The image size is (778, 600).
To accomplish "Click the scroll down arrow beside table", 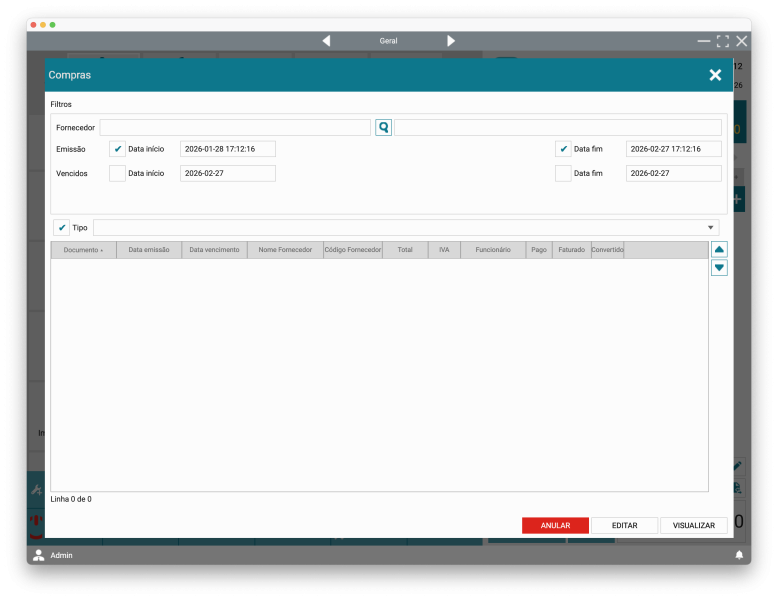I will [x=719, y=268].
